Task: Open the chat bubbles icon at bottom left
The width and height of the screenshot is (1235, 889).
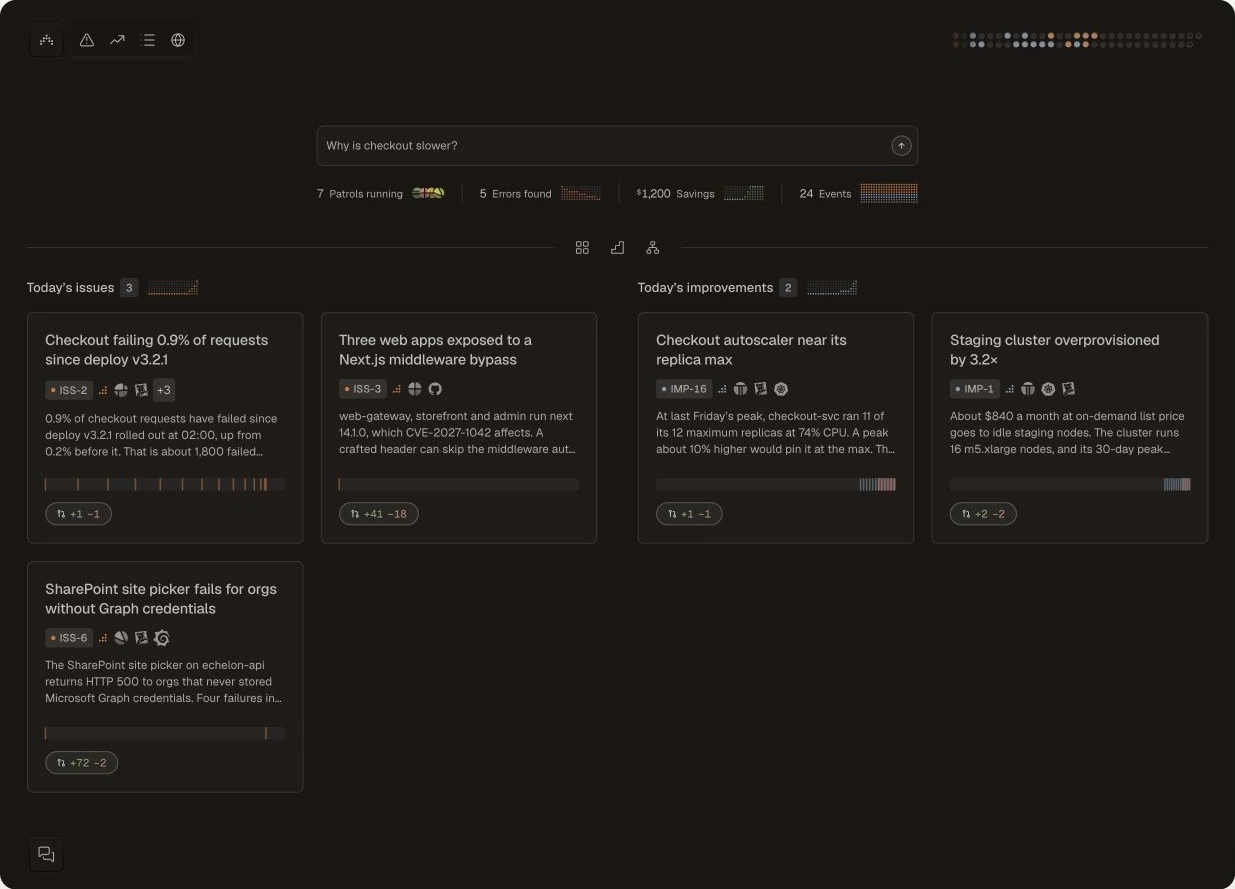Action: point(46,854)
